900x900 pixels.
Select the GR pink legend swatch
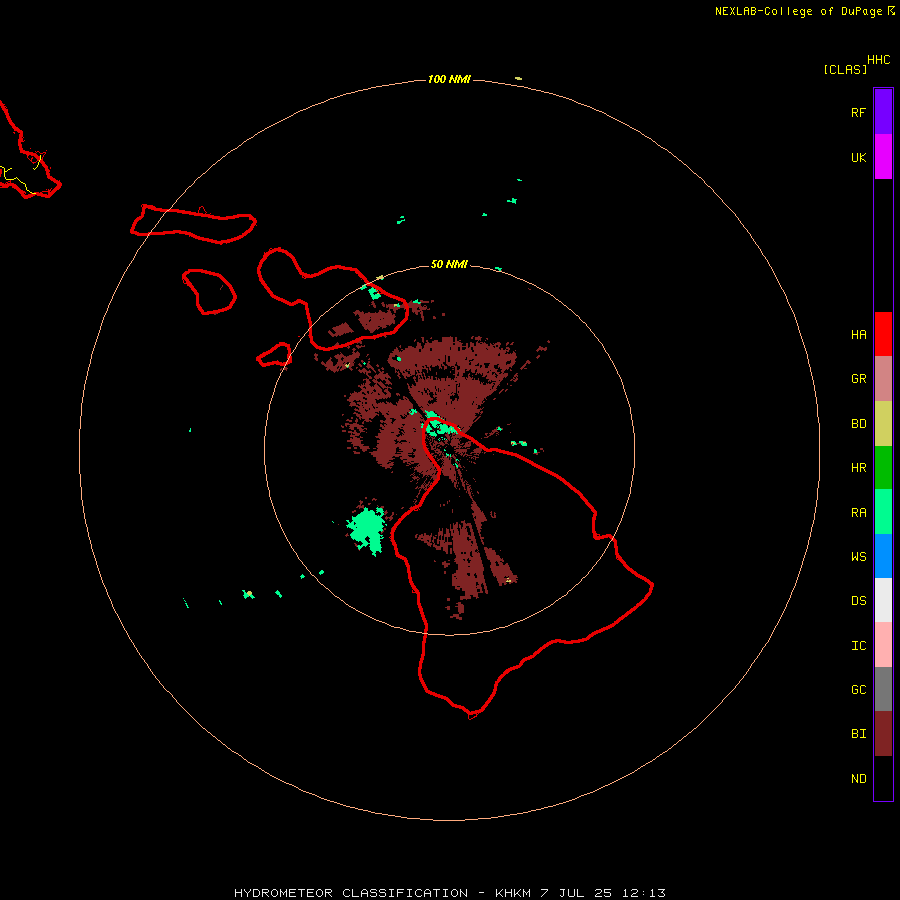coord(883,379)
